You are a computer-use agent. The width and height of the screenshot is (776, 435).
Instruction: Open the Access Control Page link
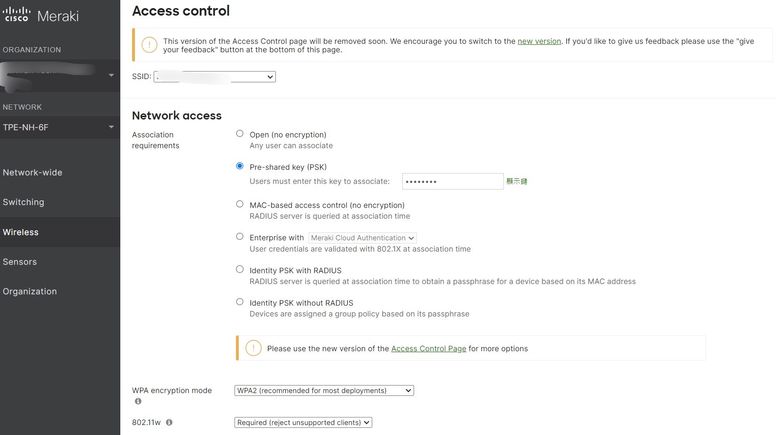click(428, 348)
